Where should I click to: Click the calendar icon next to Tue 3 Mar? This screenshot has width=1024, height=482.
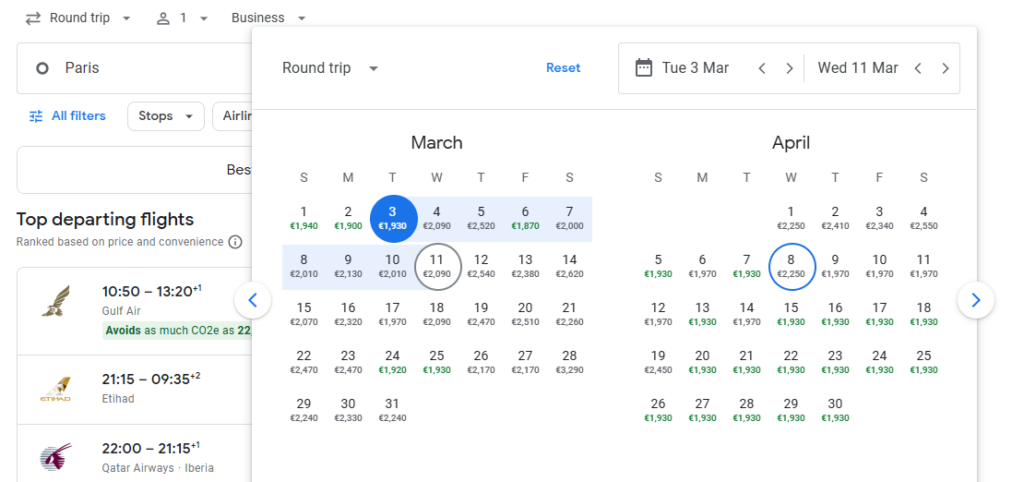click(644, 68)
